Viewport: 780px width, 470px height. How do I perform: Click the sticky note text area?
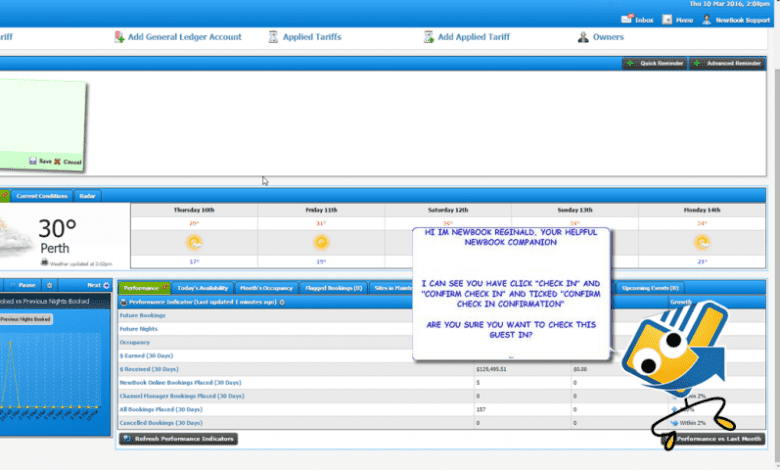pos(42,117)
